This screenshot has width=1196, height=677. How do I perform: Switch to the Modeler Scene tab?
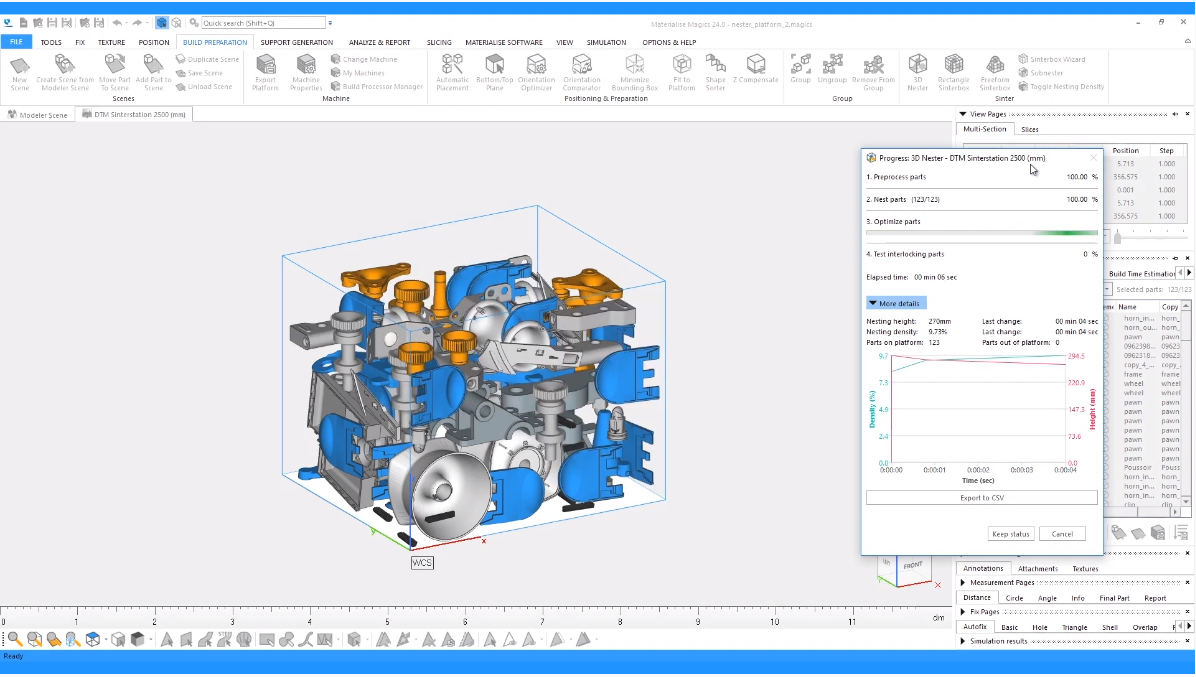(39, 115)
